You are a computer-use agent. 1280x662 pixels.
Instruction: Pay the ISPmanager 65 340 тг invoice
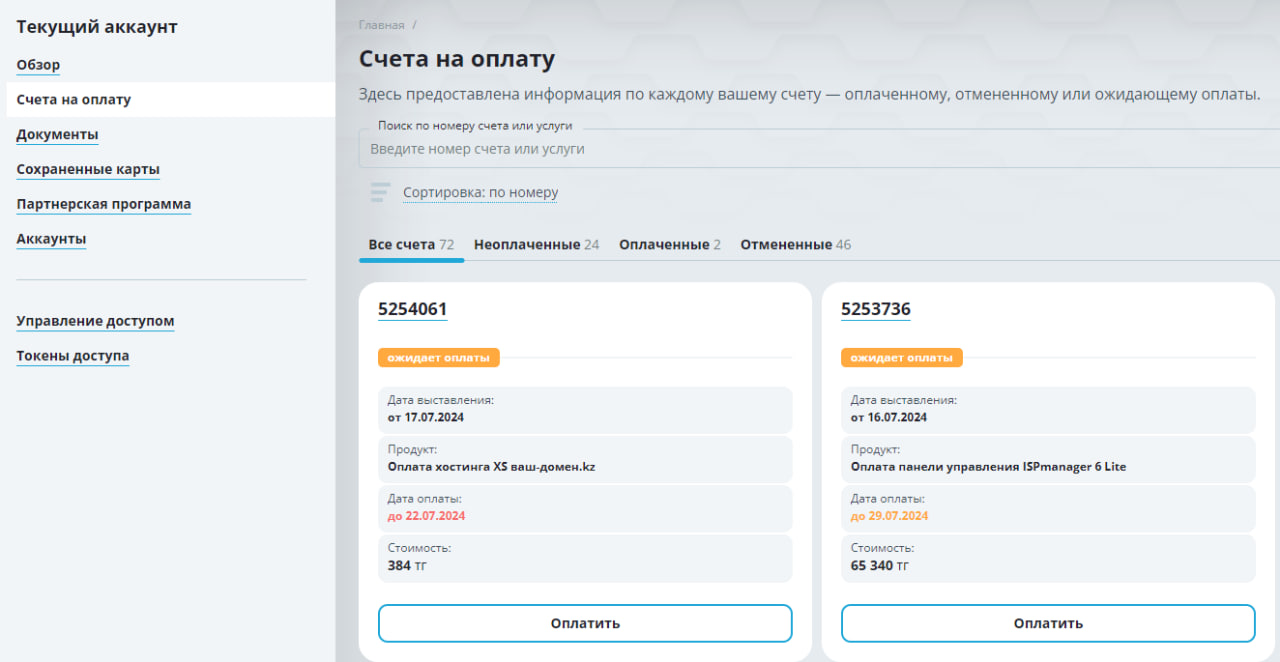pos(1048,623)
